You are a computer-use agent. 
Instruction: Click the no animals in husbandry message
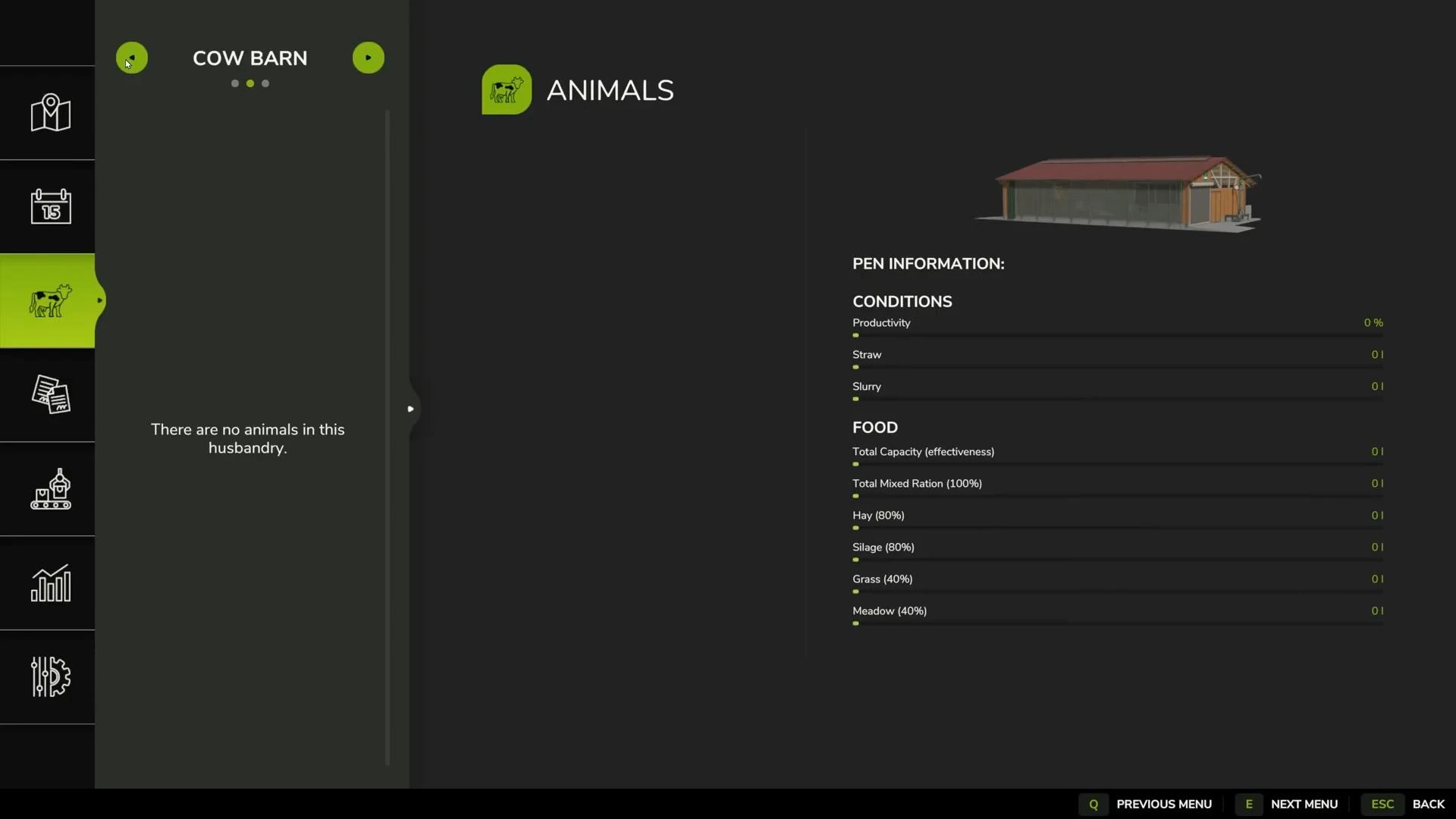[x=248, y=438]
